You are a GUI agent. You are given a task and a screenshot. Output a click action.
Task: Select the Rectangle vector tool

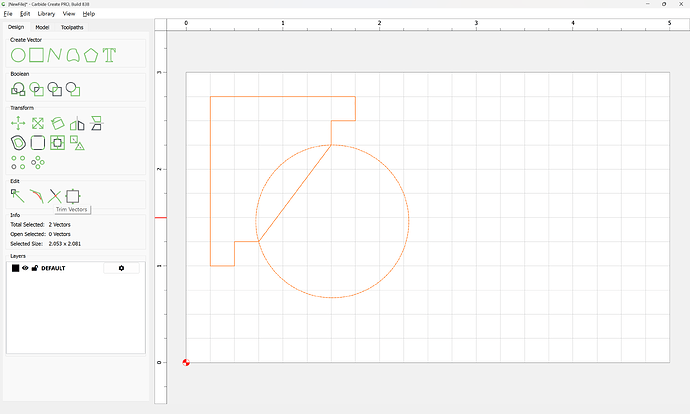pyautogui.click(x=36, y=55)
